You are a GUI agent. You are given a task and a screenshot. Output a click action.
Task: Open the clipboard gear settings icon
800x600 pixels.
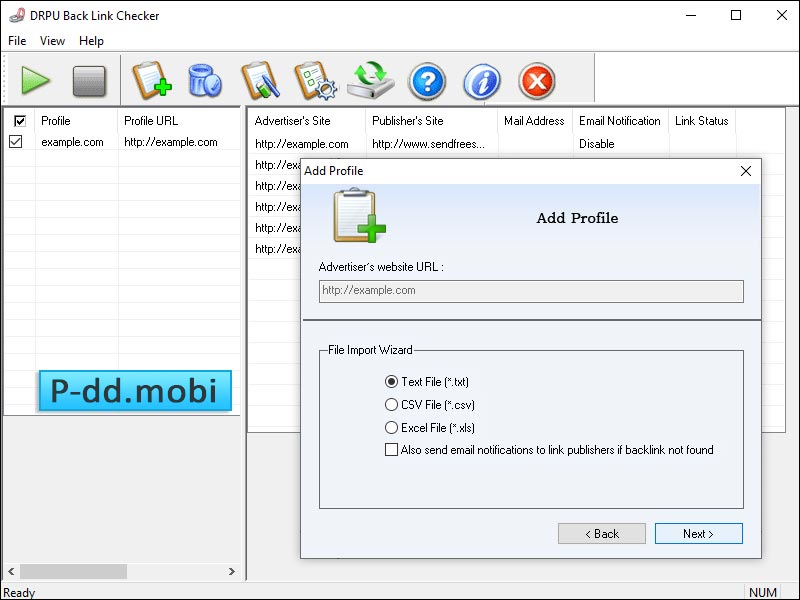pos(314,80)
